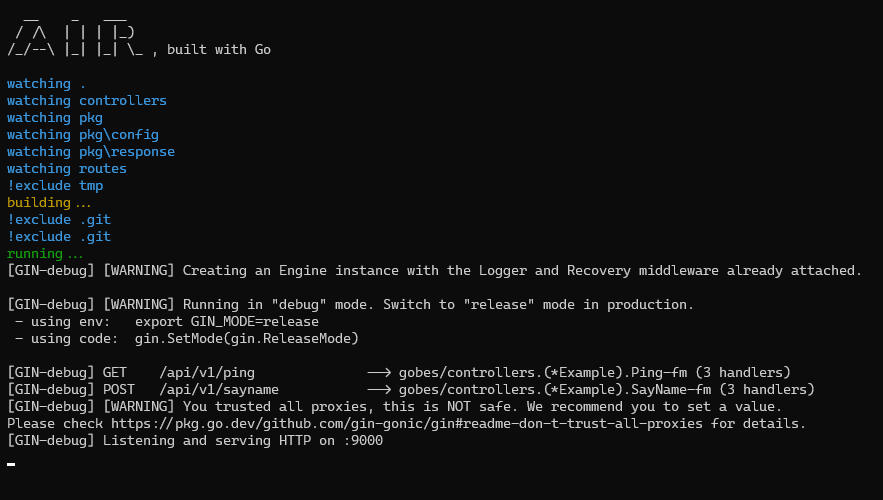Click 'export GIN_MODE=release' text
This screenshot has height=500, width=883.
pos(226,322)
